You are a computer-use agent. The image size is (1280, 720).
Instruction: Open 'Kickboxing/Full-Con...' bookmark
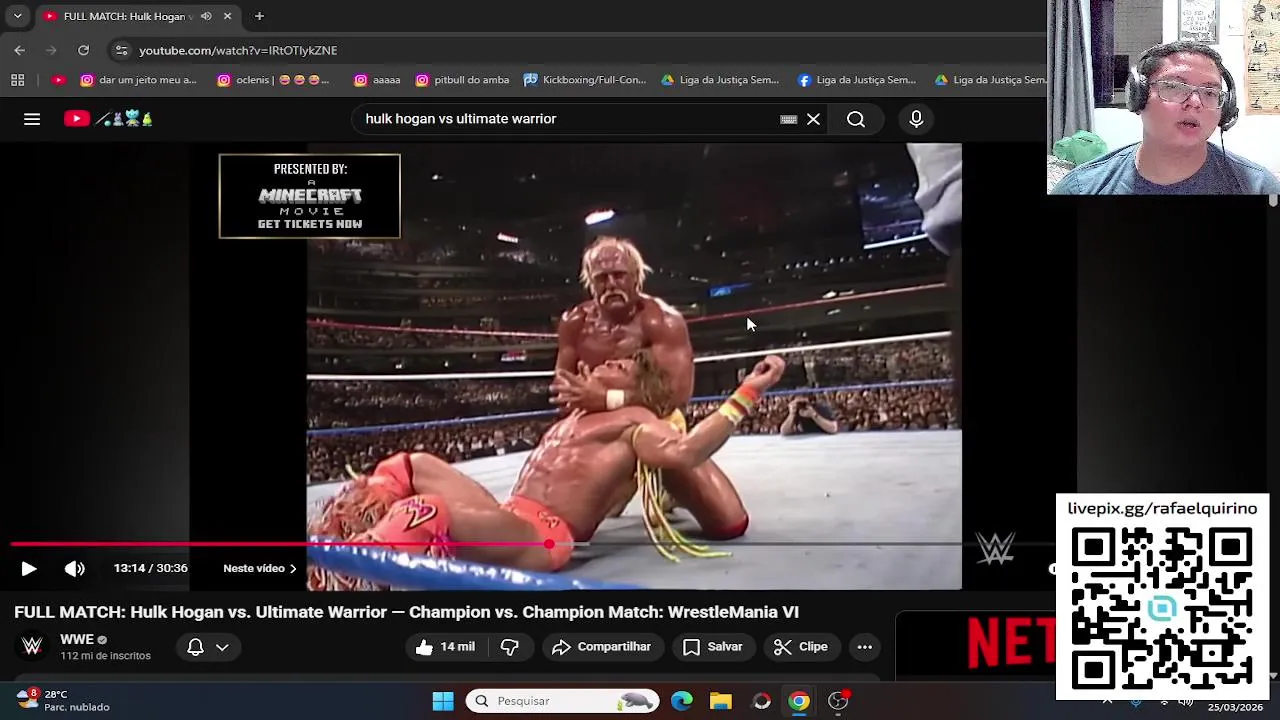(x=585, y=80)
